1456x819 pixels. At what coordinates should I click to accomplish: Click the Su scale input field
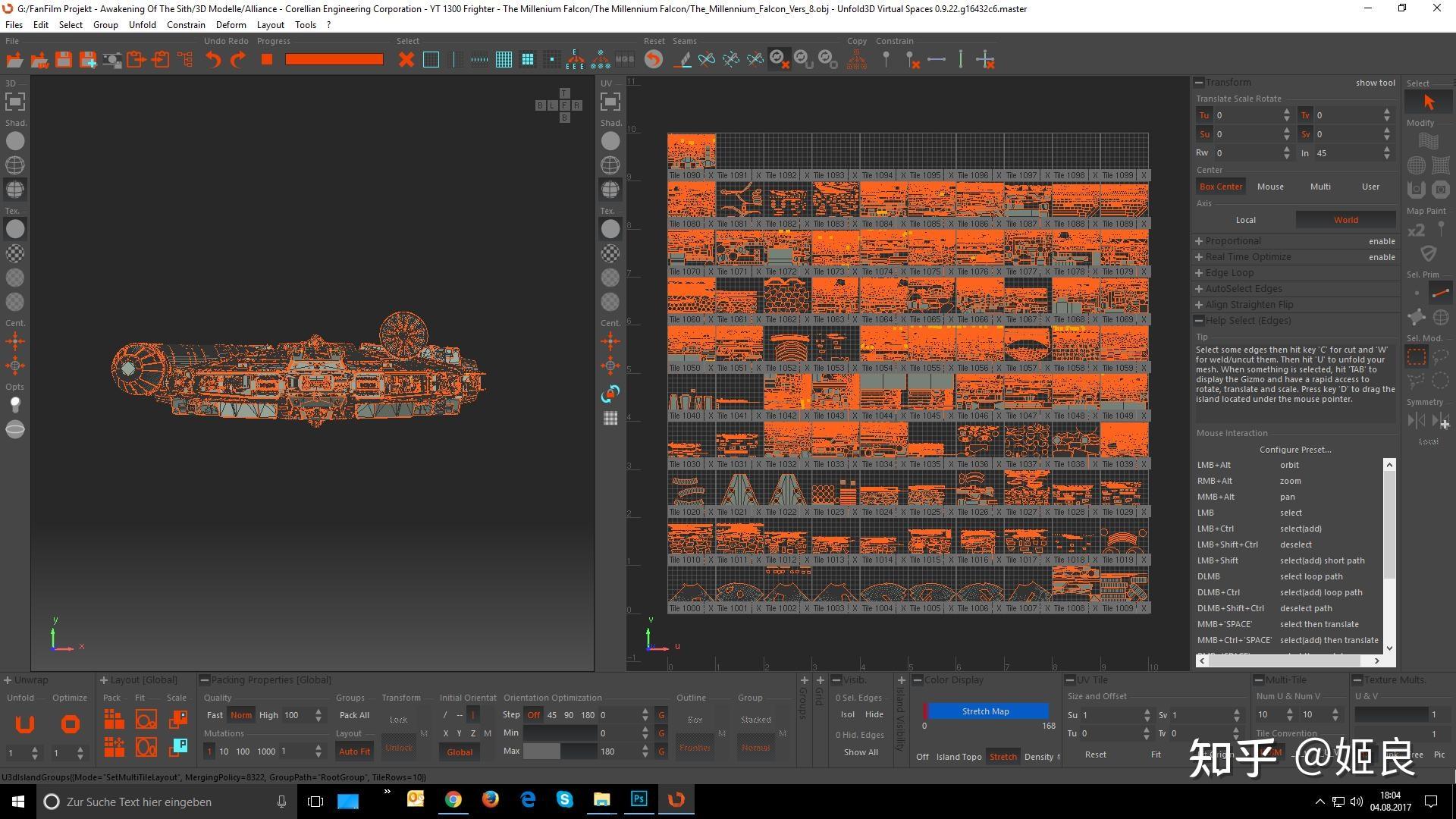[1248, 134]
